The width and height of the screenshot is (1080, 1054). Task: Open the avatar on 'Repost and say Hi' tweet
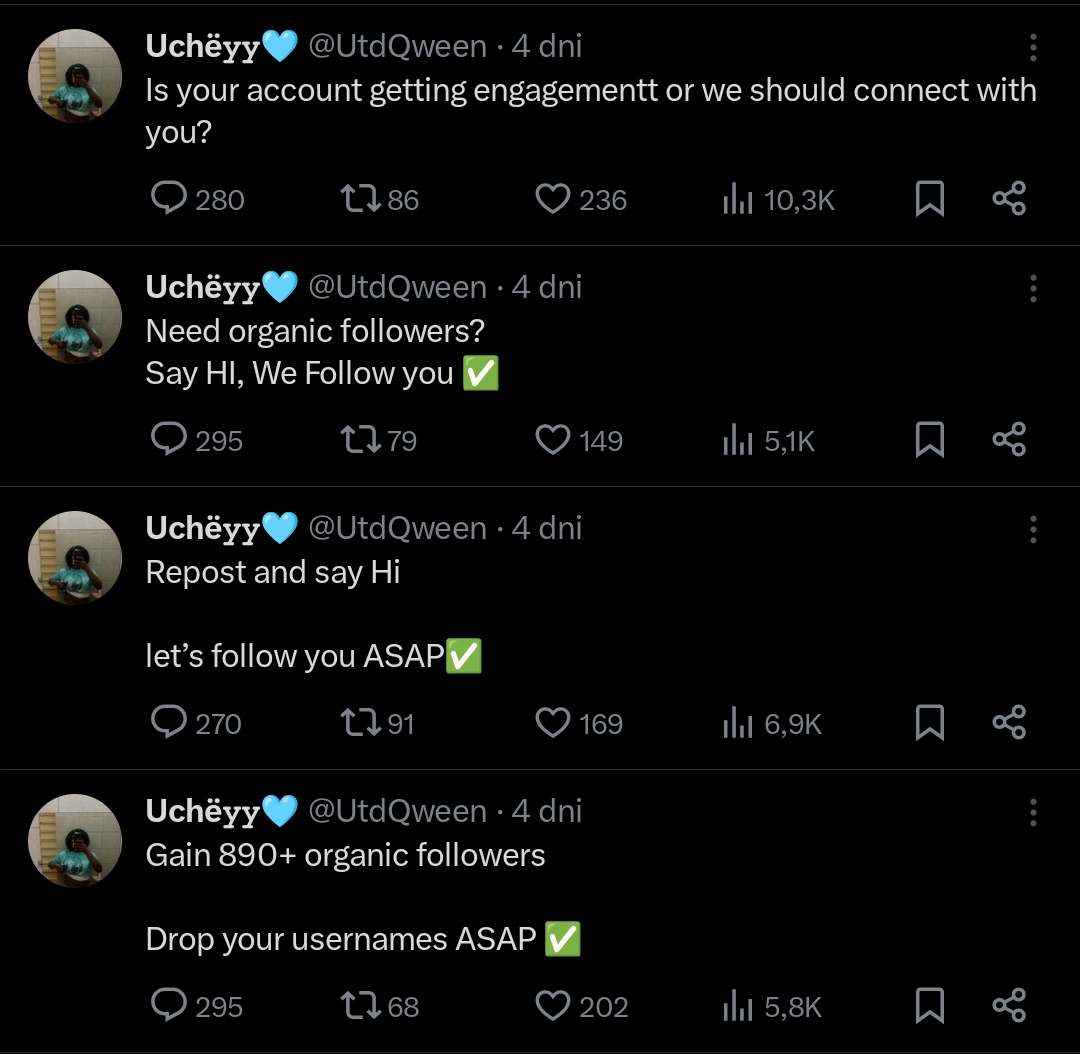(75, 558)
